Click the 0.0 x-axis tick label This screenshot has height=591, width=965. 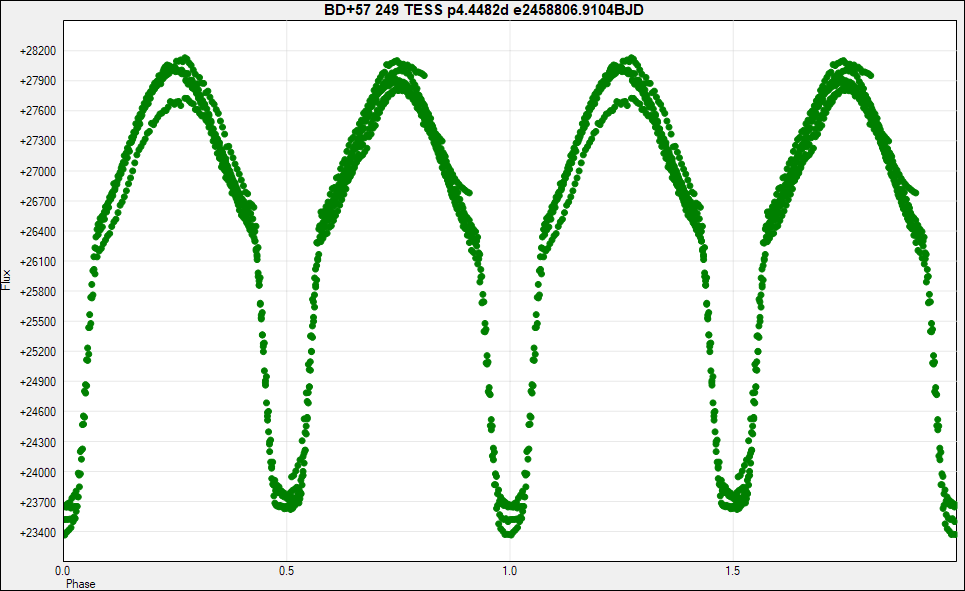(x=63, y=571)
